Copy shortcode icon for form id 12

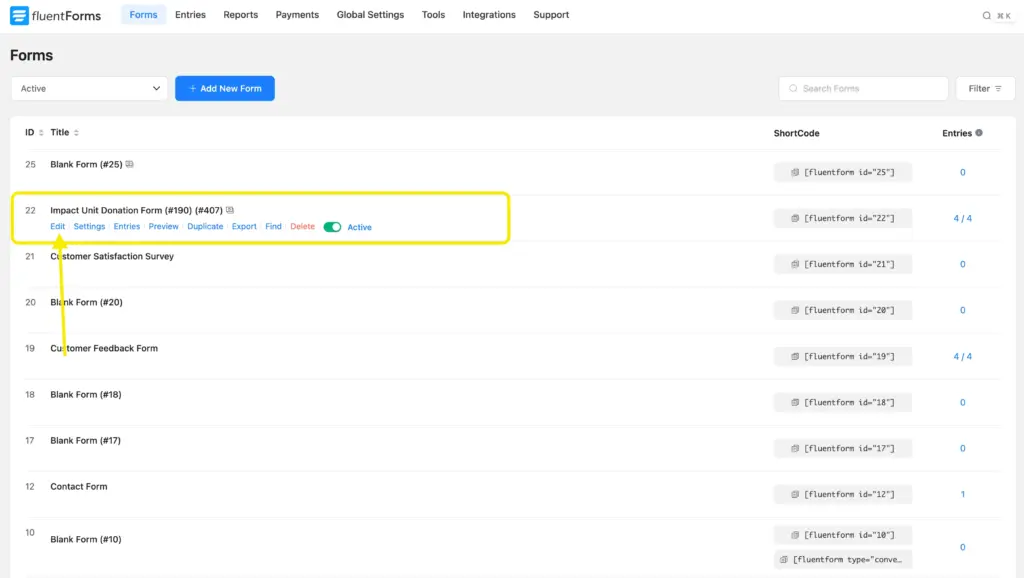(x=796, y=494)
